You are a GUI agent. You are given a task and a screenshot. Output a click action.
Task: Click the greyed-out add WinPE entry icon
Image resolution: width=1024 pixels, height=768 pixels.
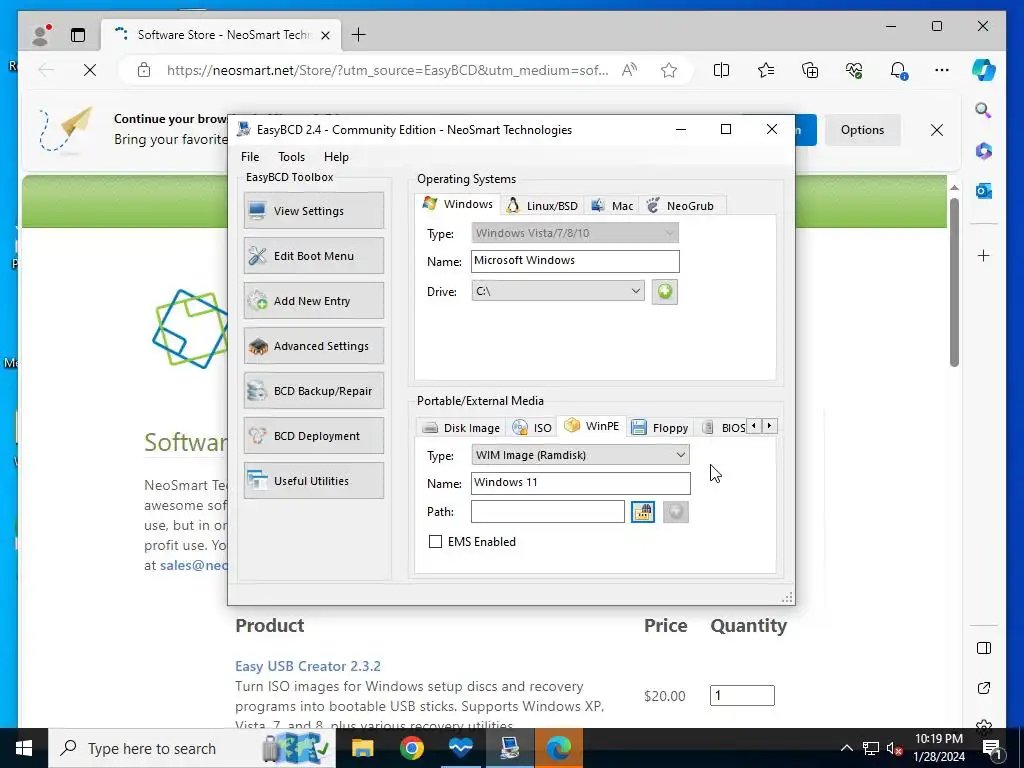click(x=676, y=512)
